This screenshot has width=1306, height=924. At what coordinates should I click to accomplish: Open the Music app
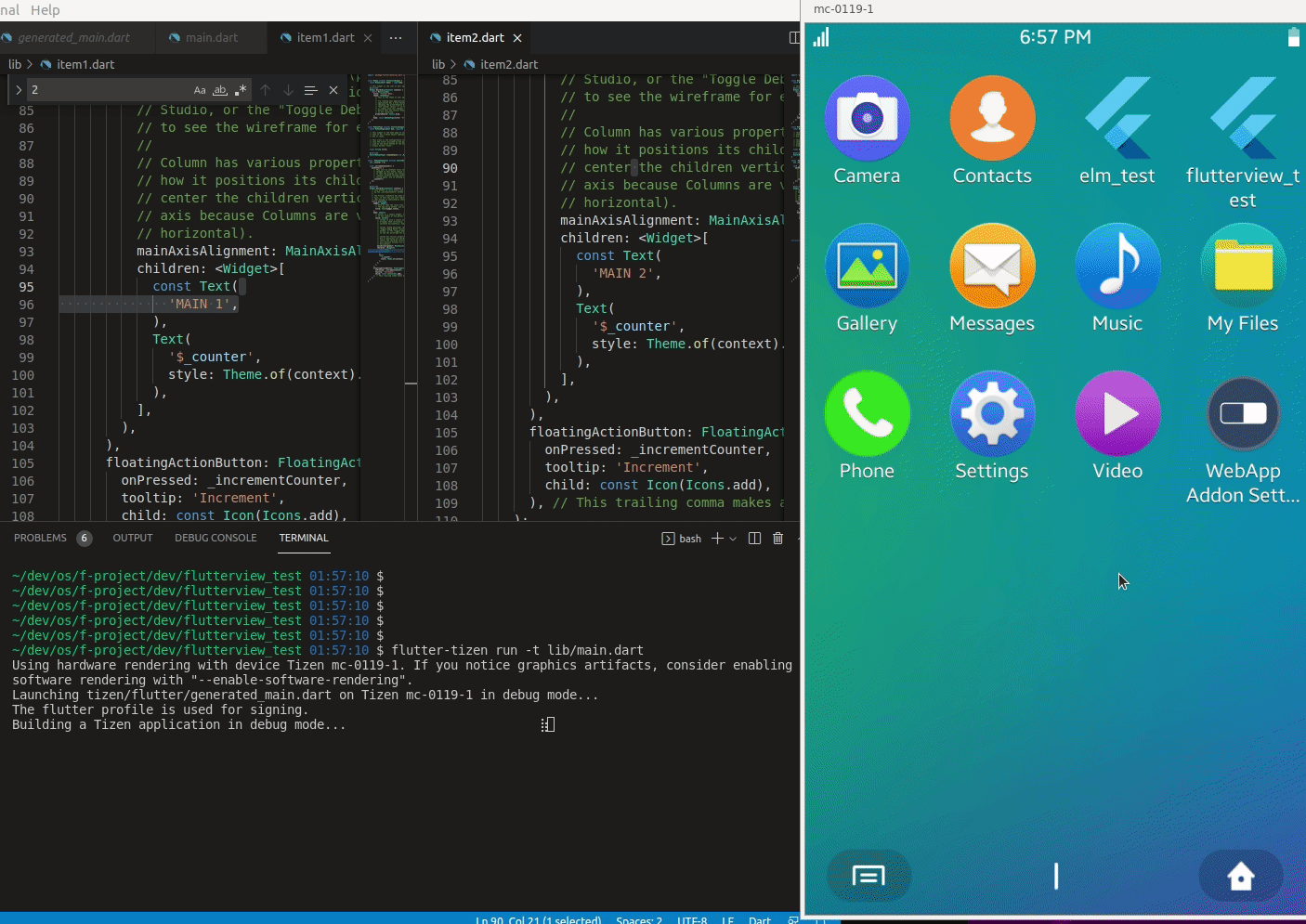pyautogui.click(x=1117, y=267)
